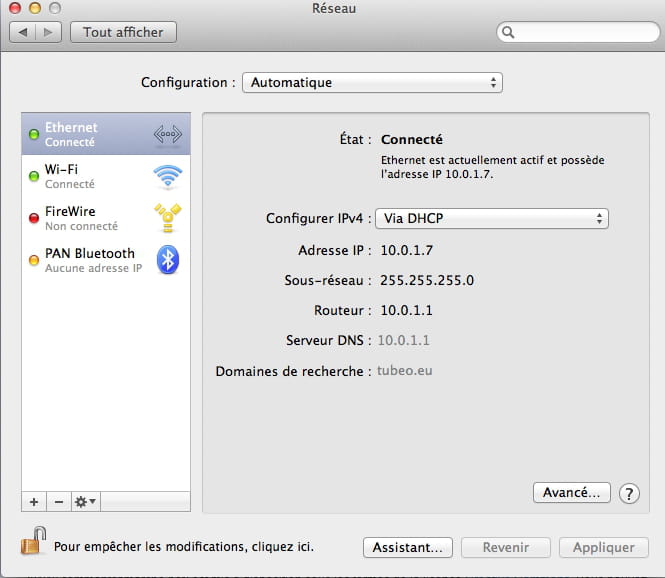Remove selected service with minus button
Image resolution: width=665 pixels, height=578 pixels.
[59, 502]
